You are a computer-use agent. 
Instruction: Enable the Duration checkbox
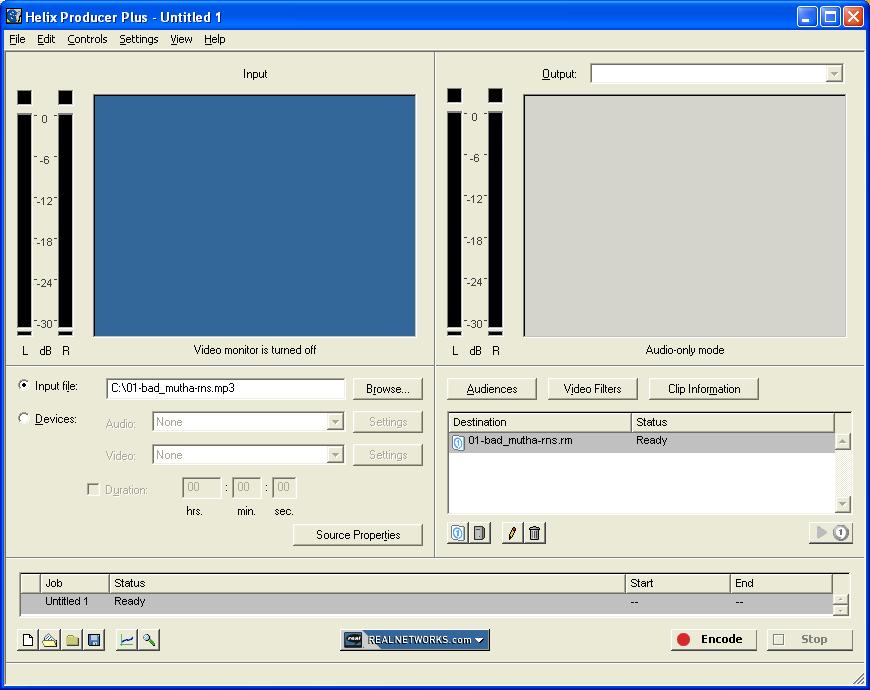93,490
